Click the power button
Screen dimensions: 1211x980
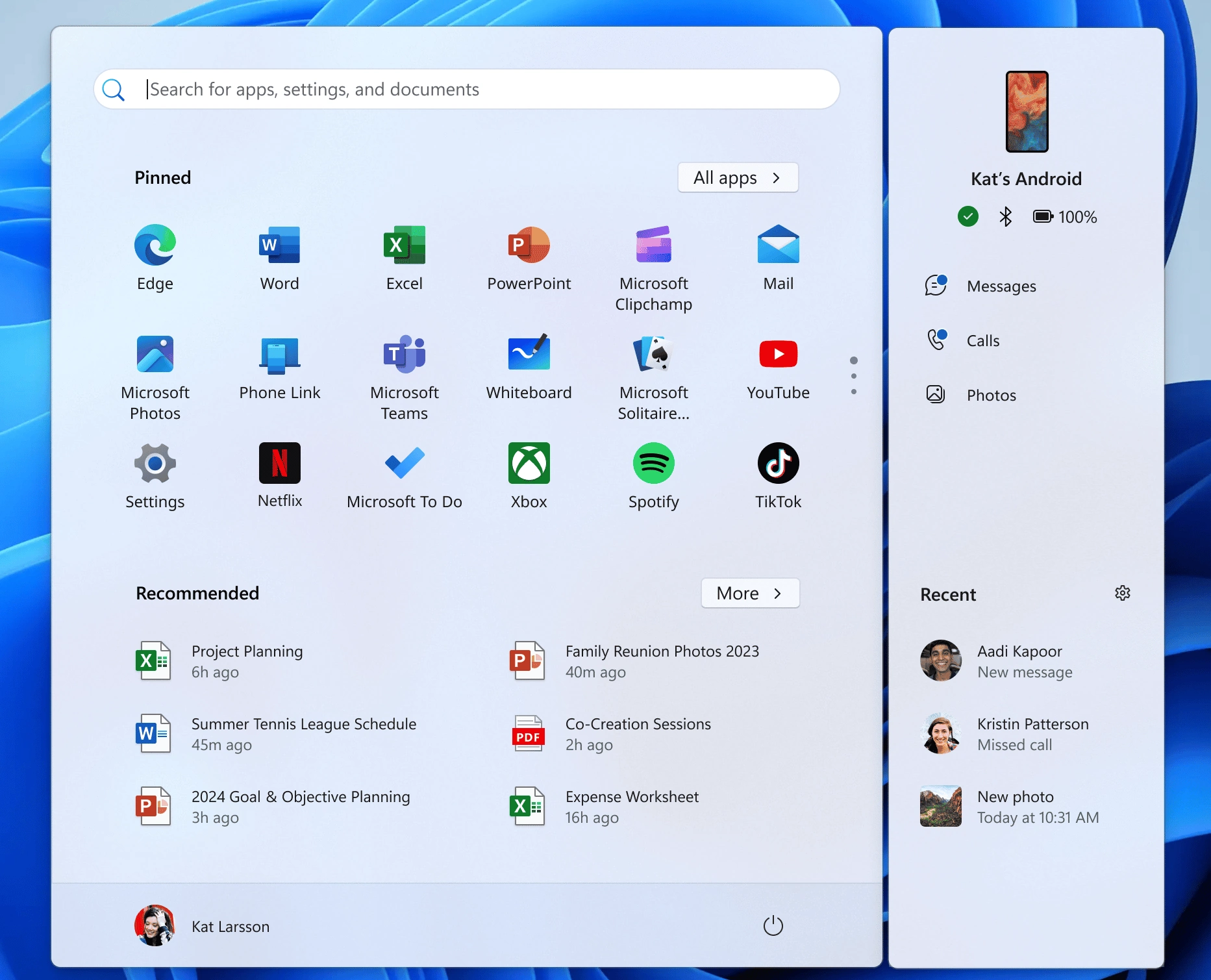[x=773, y=926]
